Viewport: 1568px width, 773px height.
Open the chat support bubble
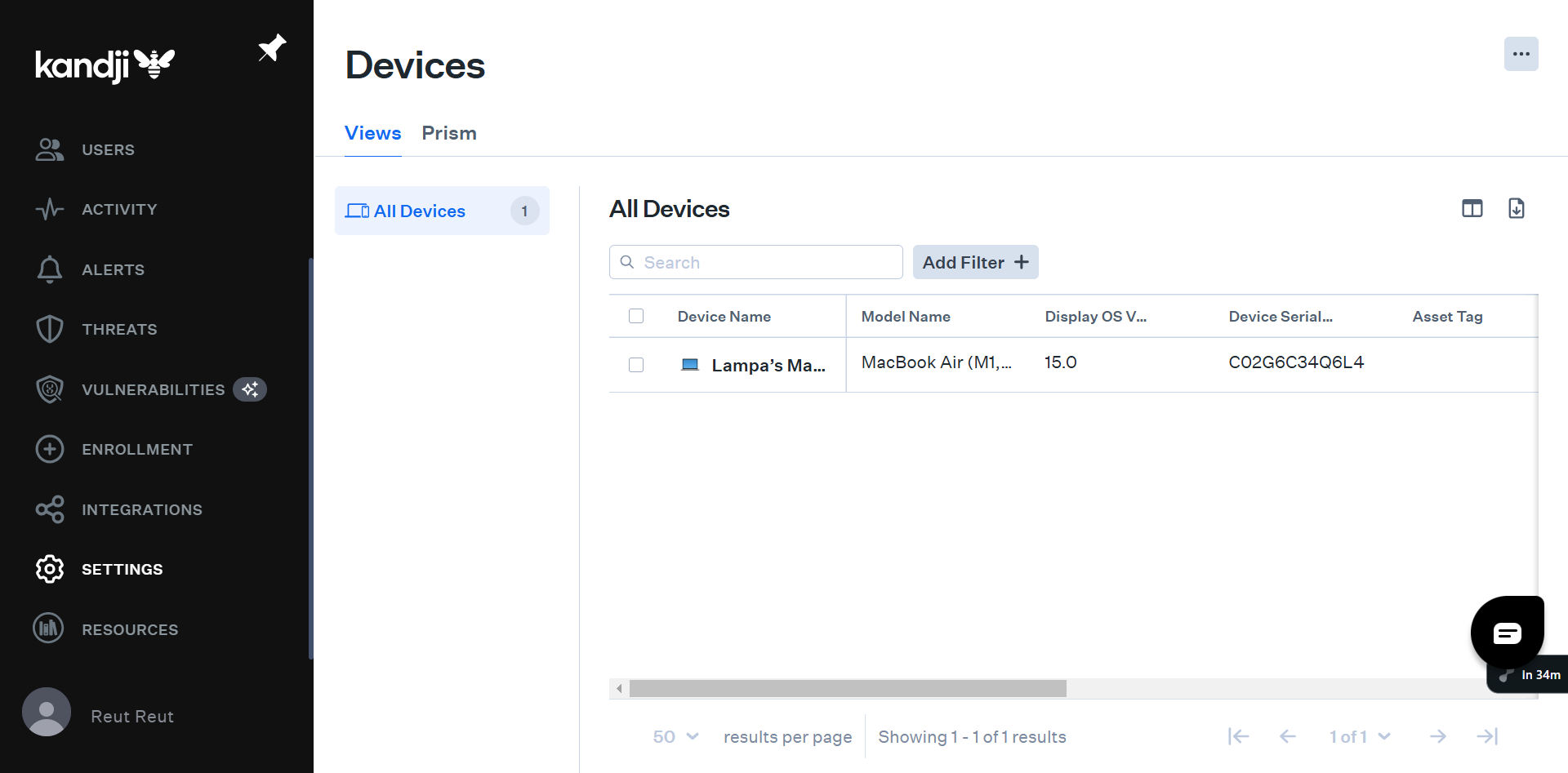(1507, 633)
